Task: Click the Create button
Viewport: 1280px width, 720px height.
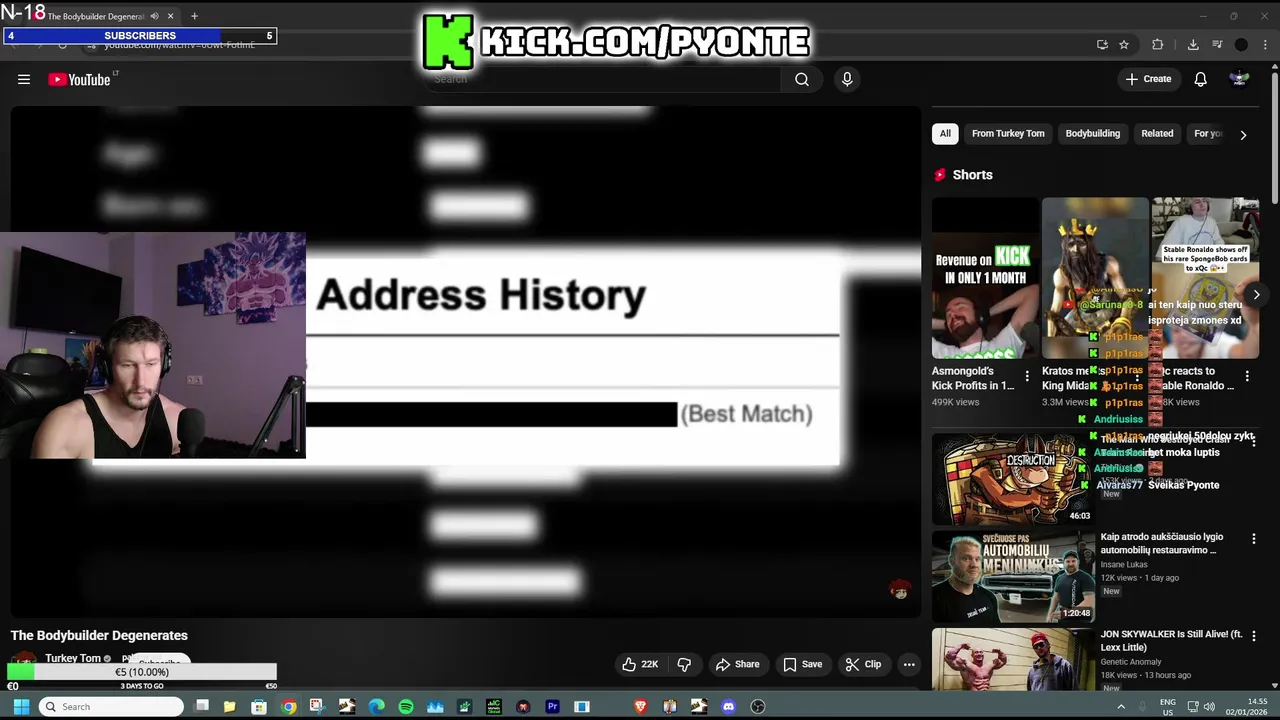Action: (1148, 79)
